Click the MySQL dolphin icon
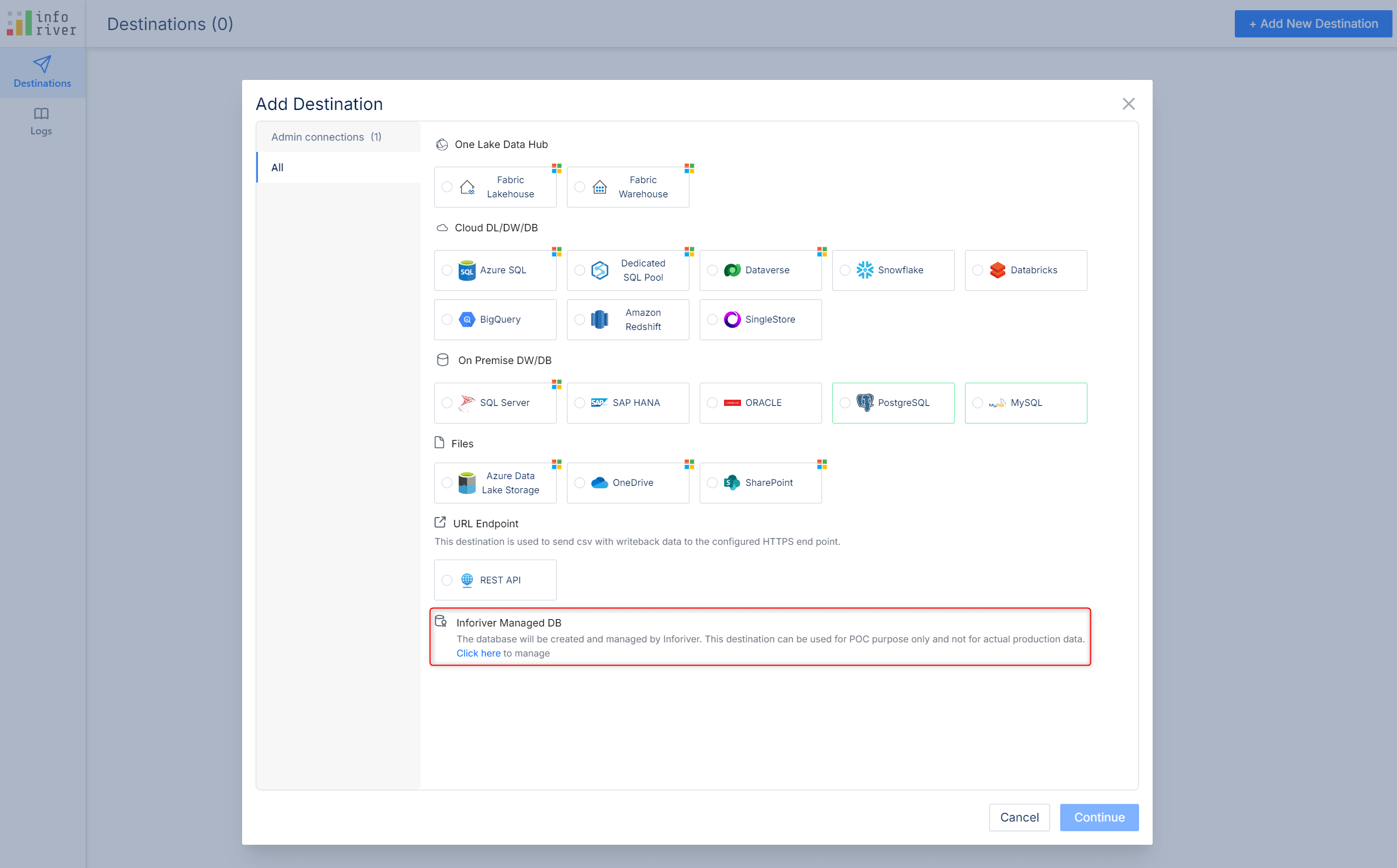The image size is (1397, 868). [x=997, y=404]
